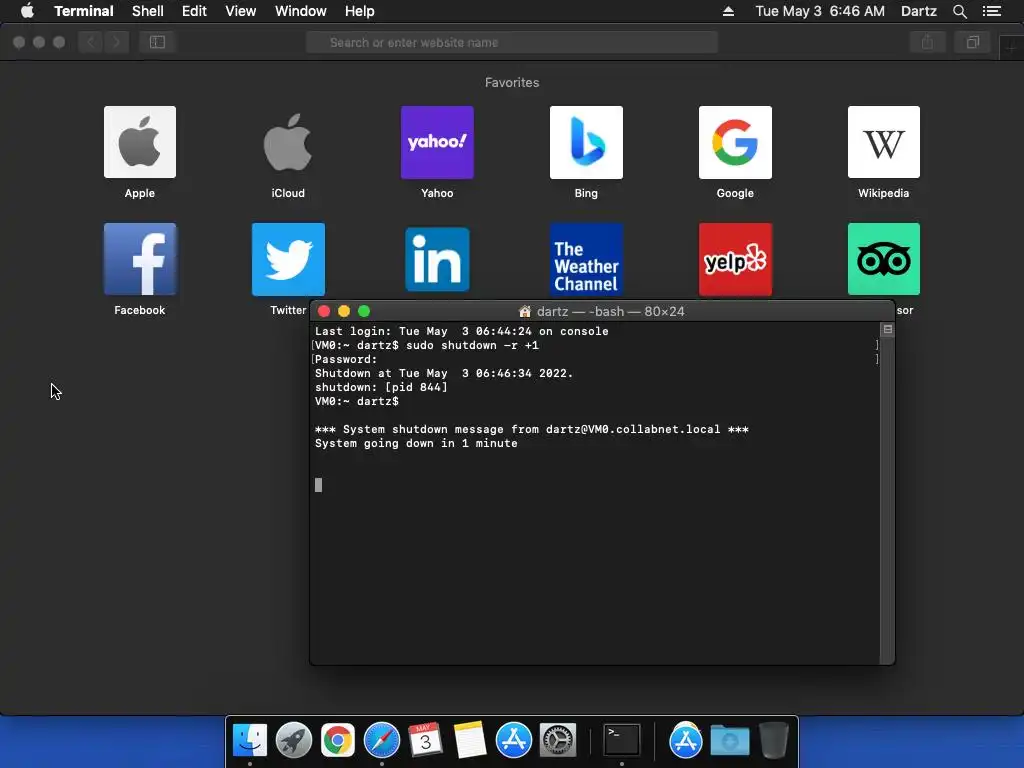
Task: Zoom the Terminal window with green button
Action: [x=364, y=312]
